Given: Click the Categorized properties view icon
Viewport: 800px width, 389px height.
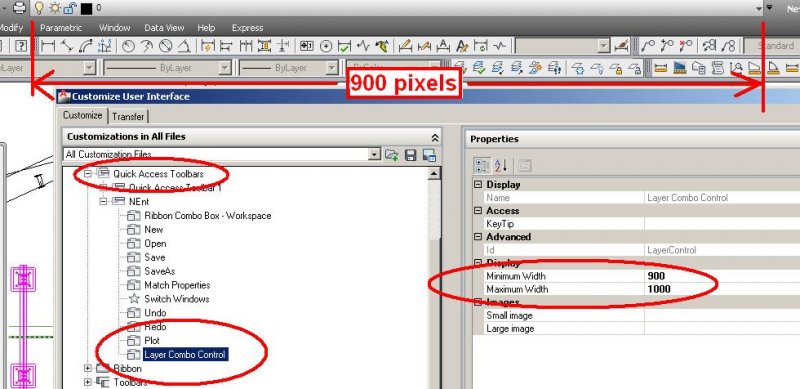Looking at the screenshot, I should click(482, 165).
